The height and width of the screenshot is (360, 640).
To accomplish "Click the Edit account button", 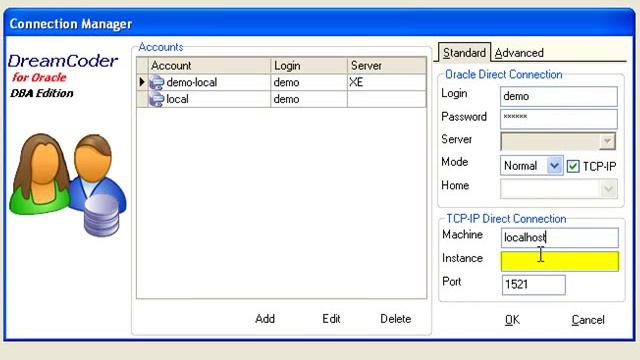I will point(331,319).
